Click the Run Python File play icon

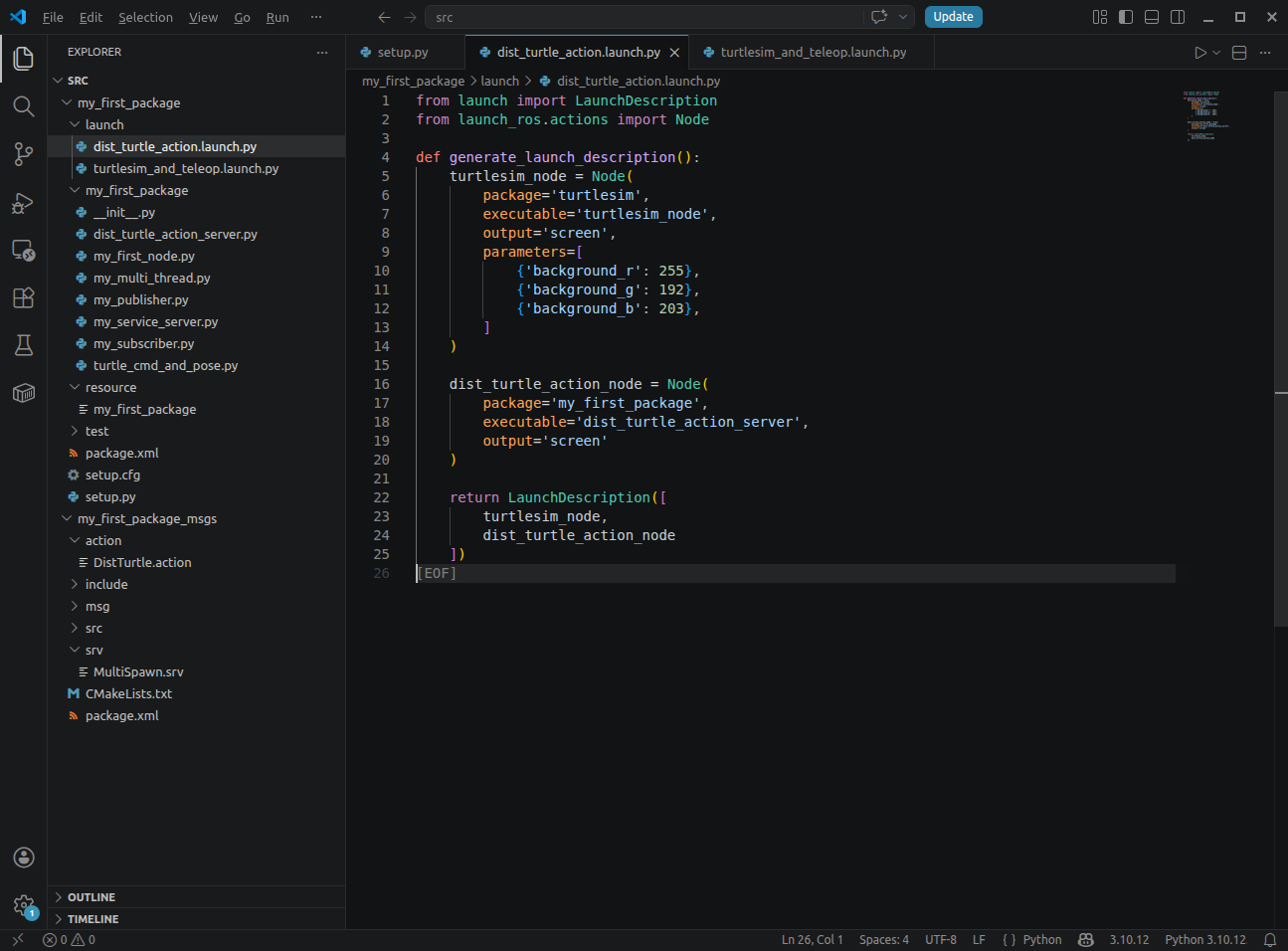point(1200,53)
